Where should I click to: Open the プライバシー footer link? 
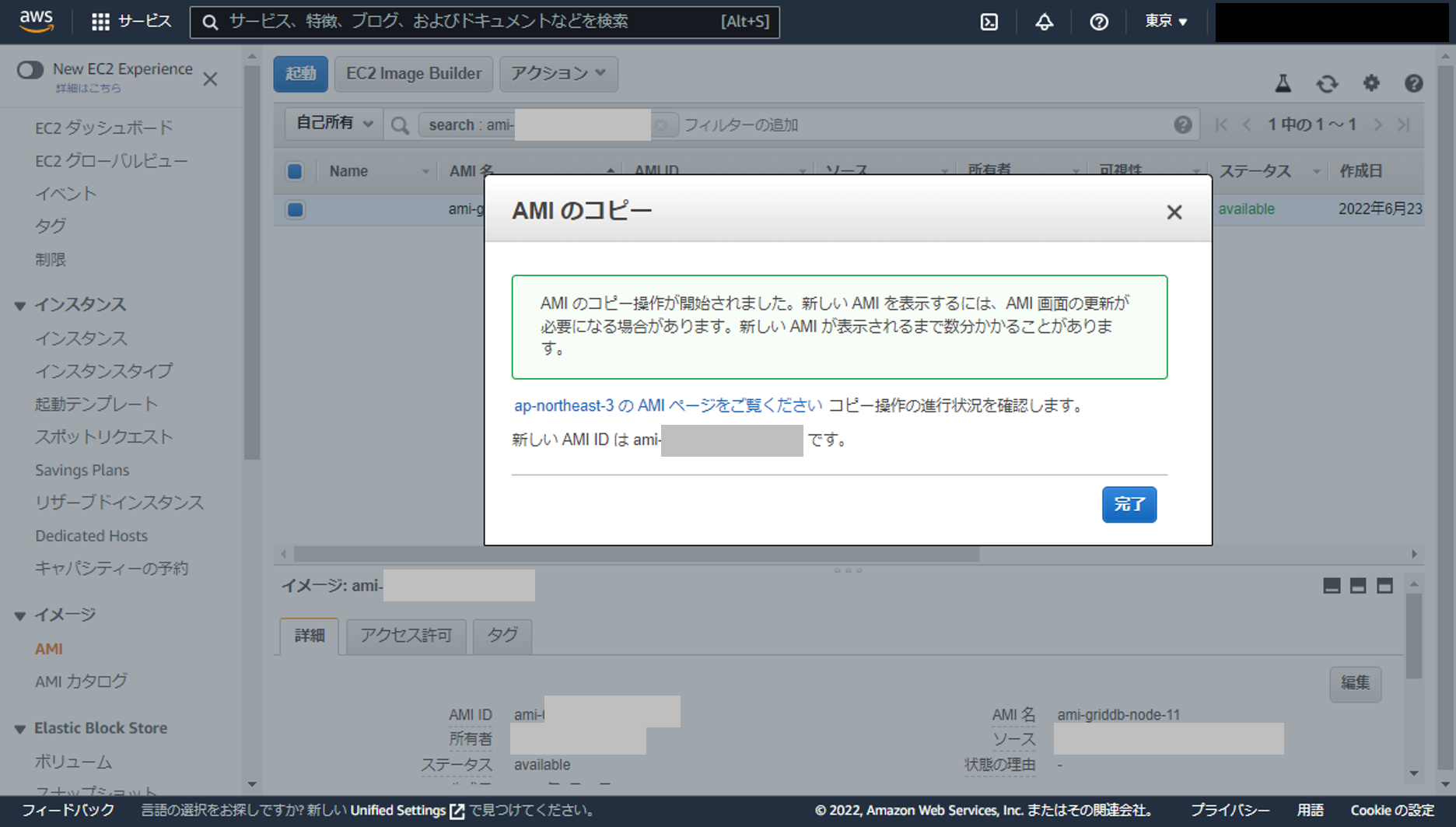coord(1230,811)
